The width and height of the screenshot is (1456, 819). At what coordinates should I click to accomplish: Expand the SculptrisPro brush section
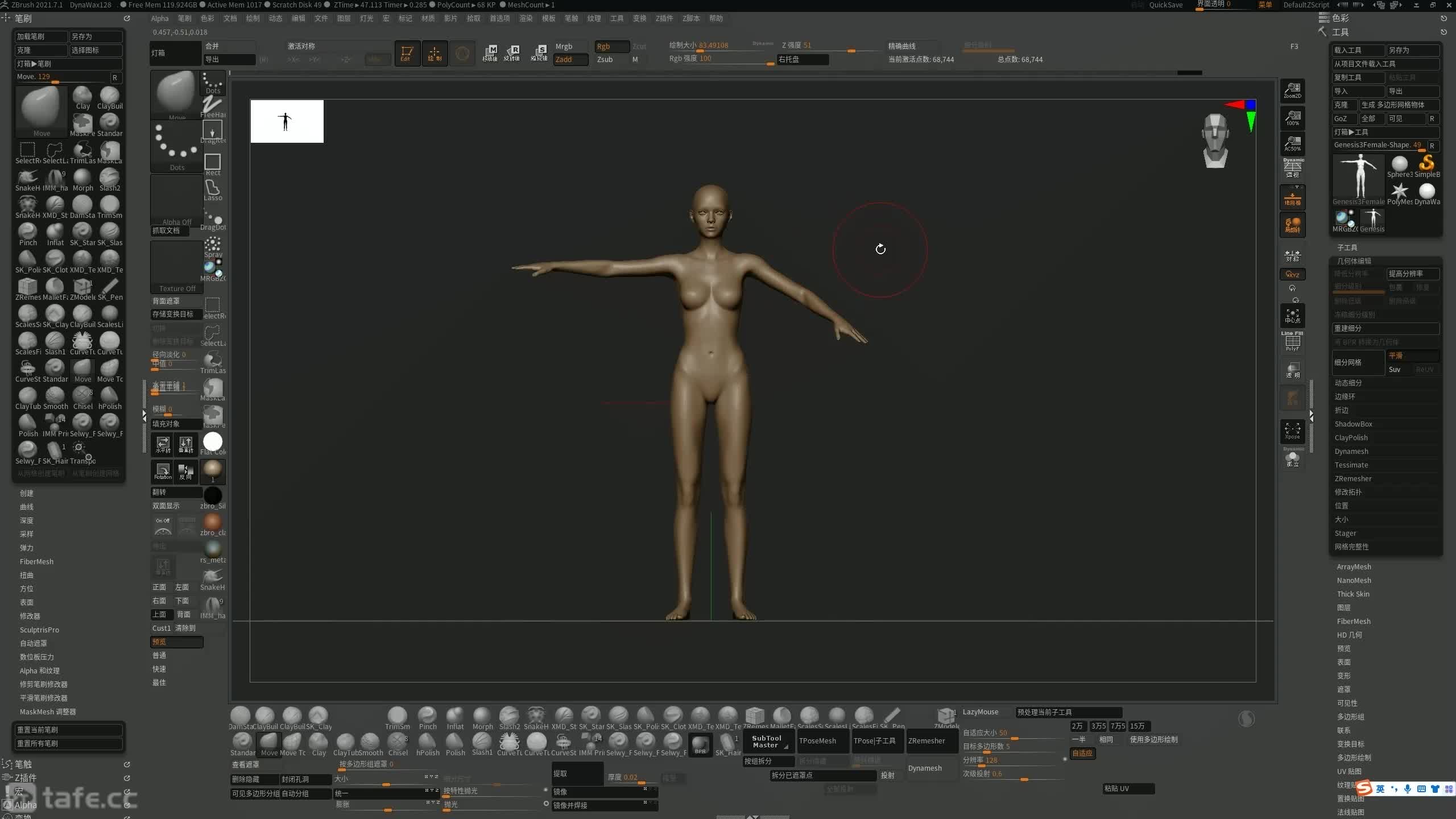tap(39, 630)
